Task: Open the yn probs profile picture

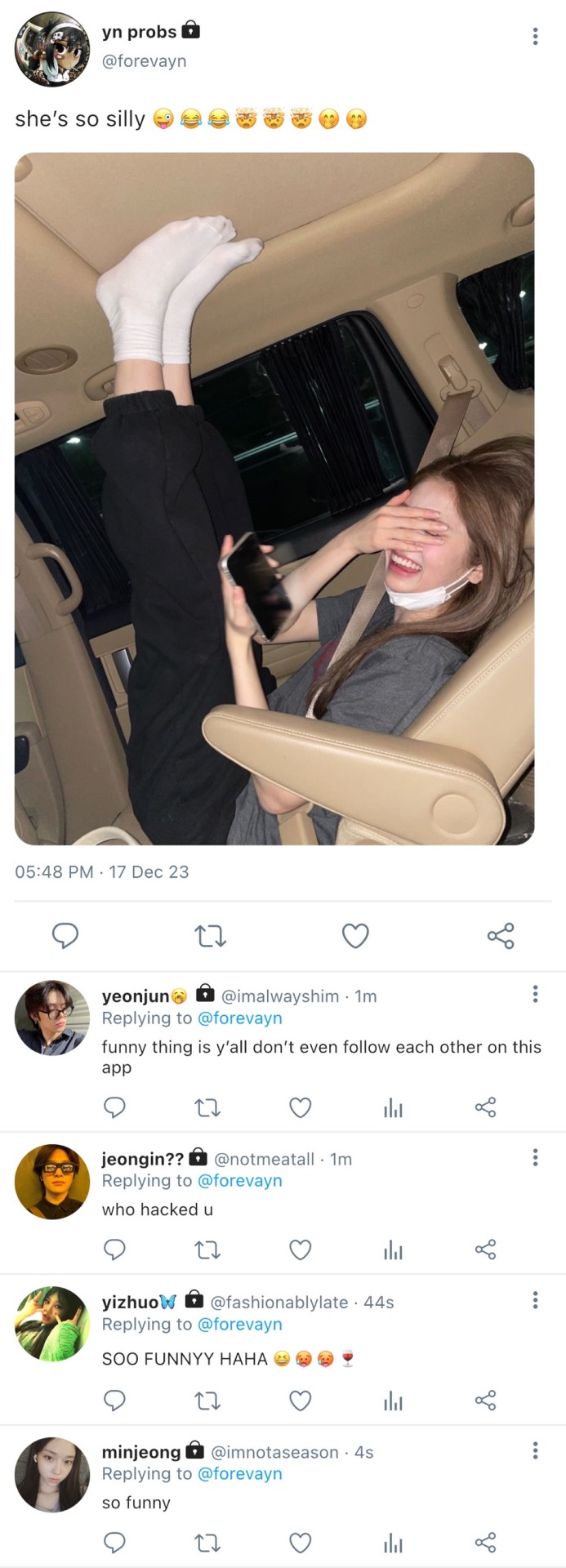Action: [x=52, y=49]
